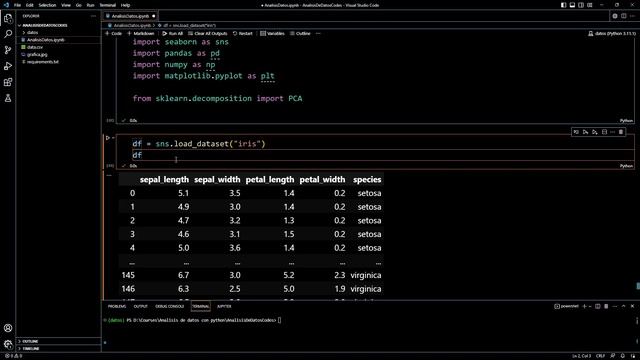Open notebook settings gear icon
This screenshot has width=640, height=360.
click(x=615, y=16)
